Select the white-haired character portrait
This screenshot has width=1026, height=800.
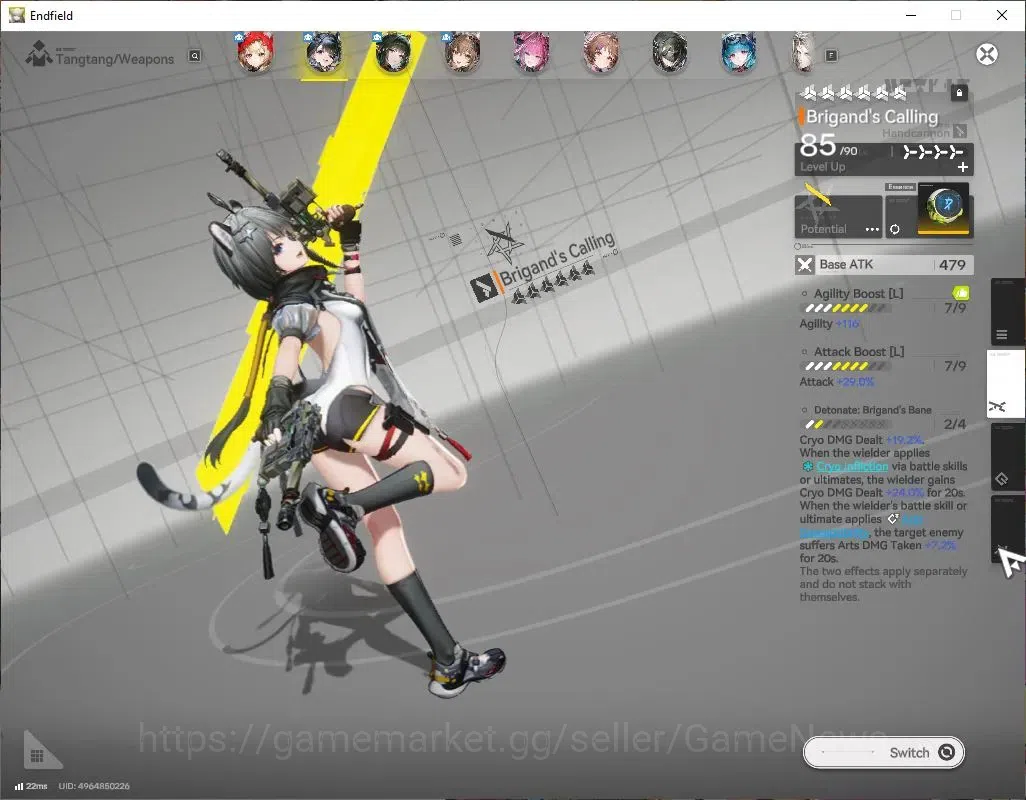coord(803,52)
